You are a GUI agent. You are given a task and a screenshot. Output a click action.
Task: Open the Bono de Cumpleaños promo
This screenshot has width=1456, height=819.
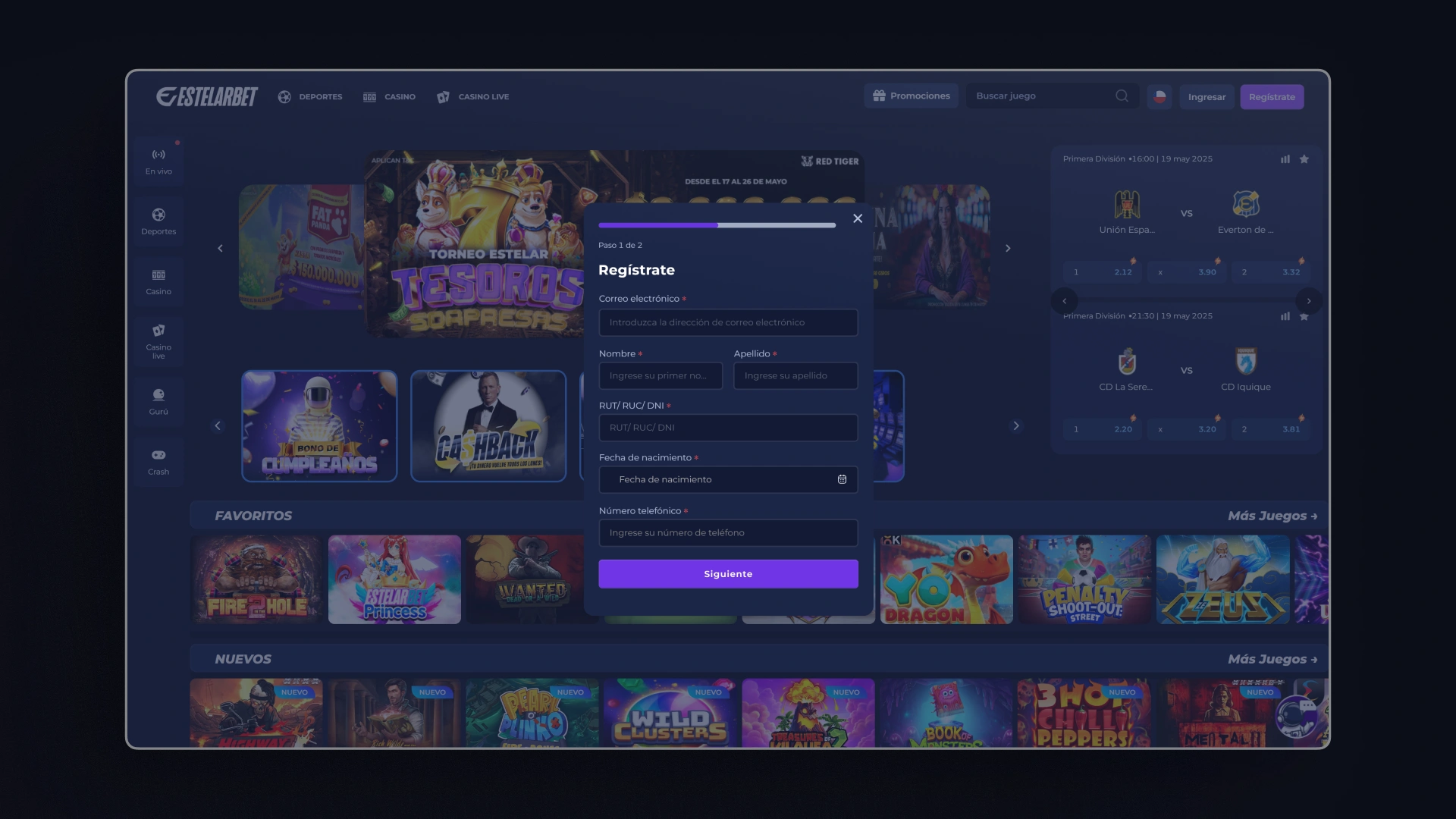point(319,426)
